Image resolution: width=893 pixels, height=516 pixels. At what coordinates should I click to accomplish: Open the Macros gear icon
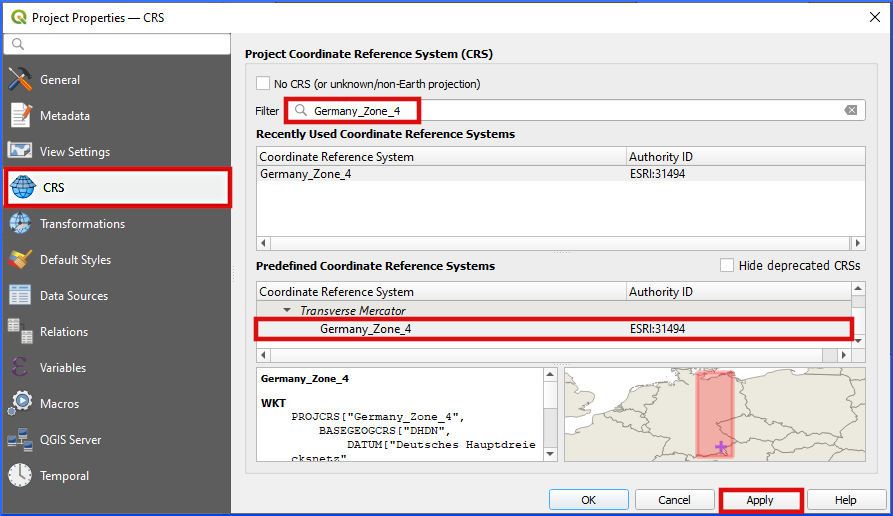tap(21, 403)
